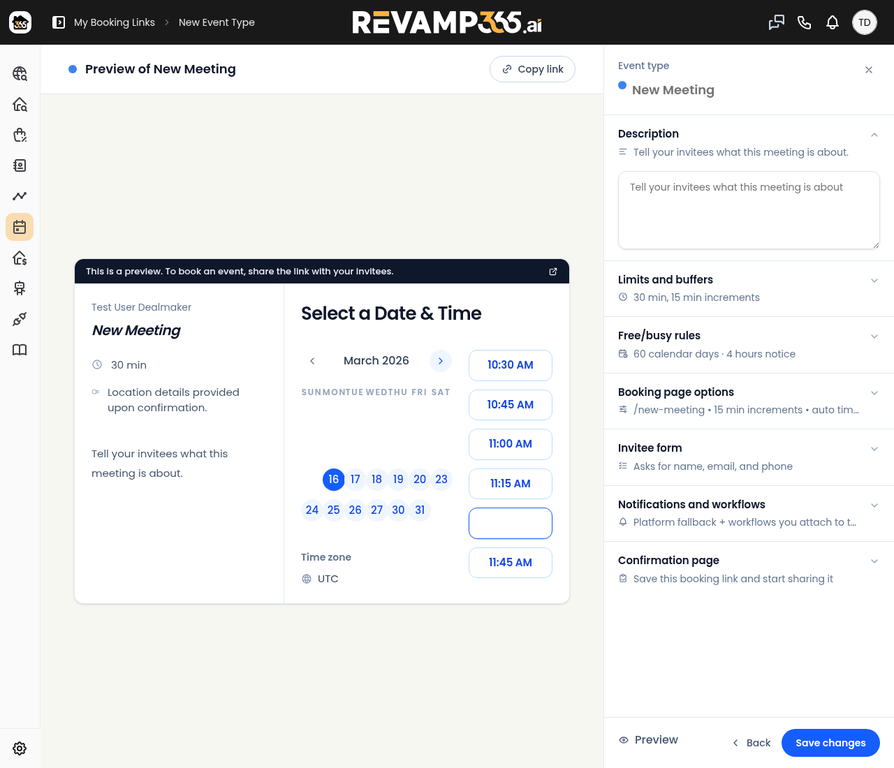Select March 25 on calendar
Image resolution: width=894 pixels, height=768 pixels.
pos(334,510)
